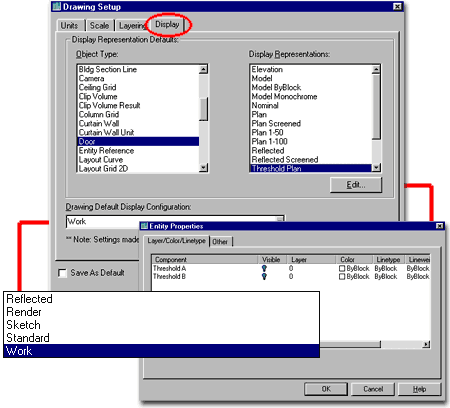
Task: Close the Entity Properties dialog
Action: (x=440, y=226)
